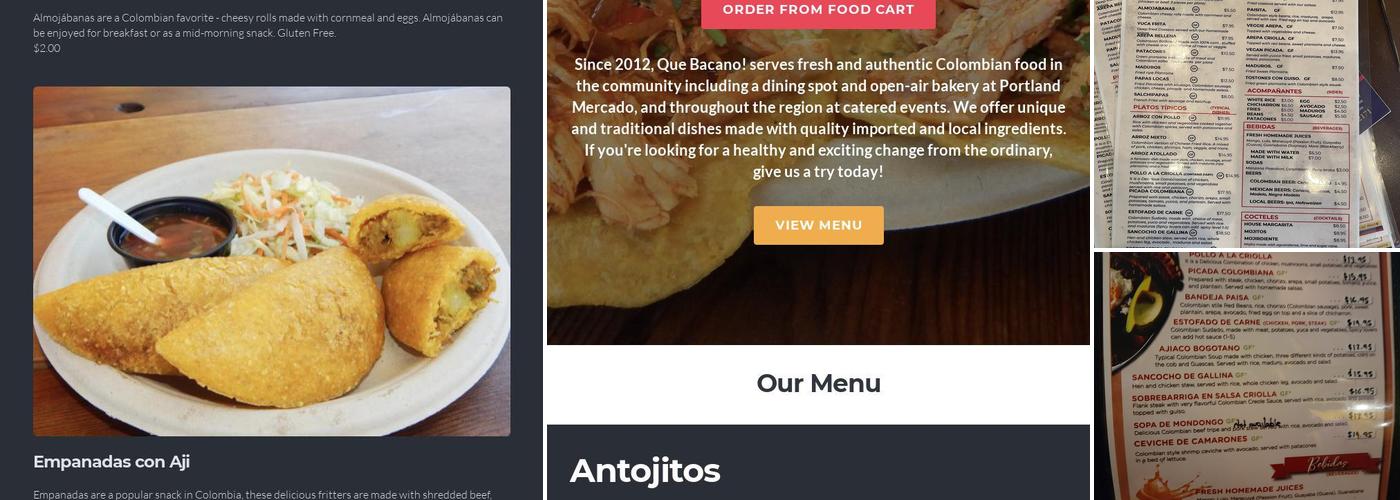Click the coleslaw pile on the plate
Image resolution: width=1400 pixels, height=500 pixels.
click(x=287, y=210)
